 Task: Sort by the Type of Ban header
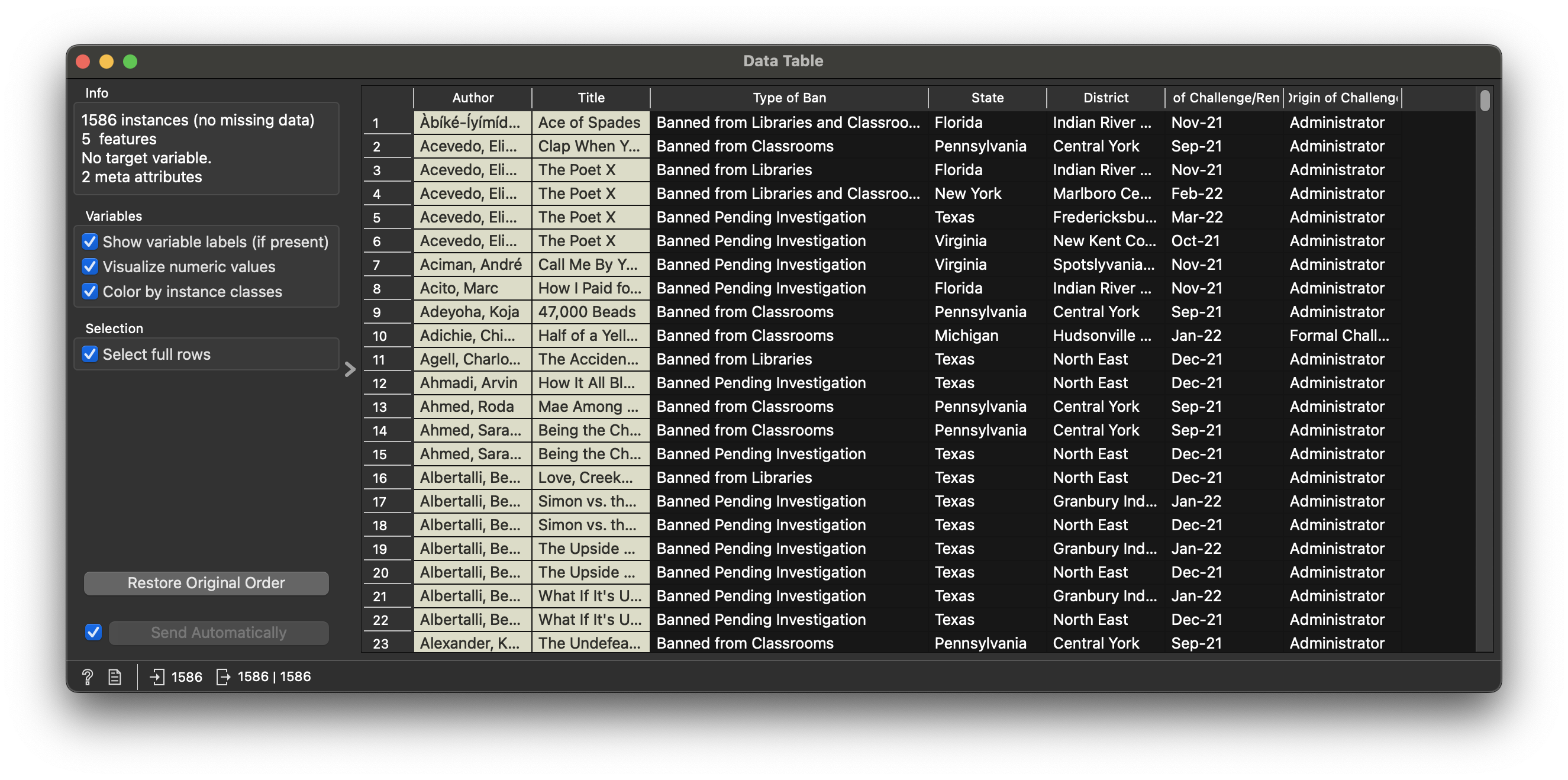point(789,98)
